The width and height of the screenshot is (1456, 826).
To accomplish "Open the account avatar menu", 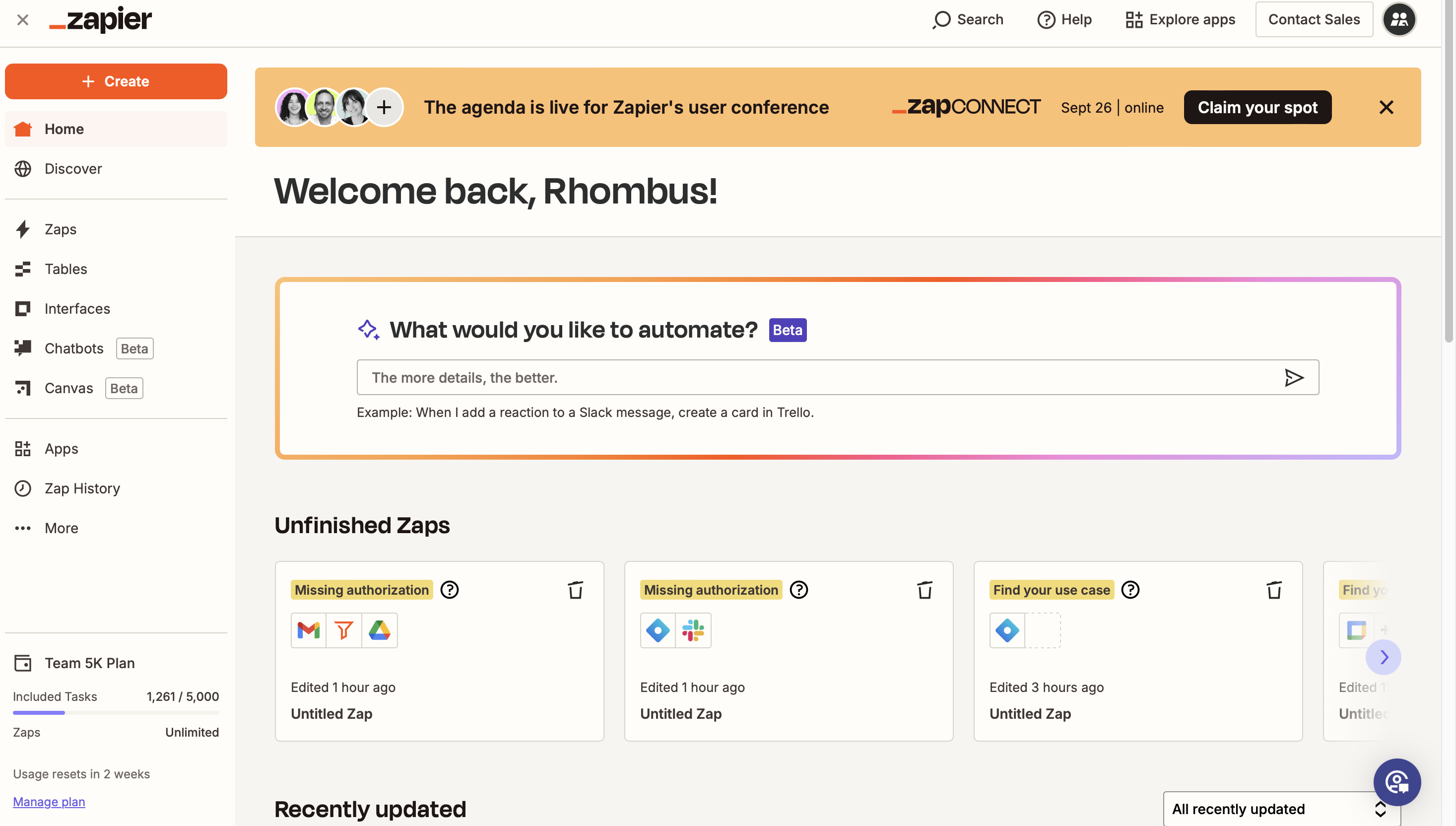I will pyautogui.click(x=1399, y=19).
